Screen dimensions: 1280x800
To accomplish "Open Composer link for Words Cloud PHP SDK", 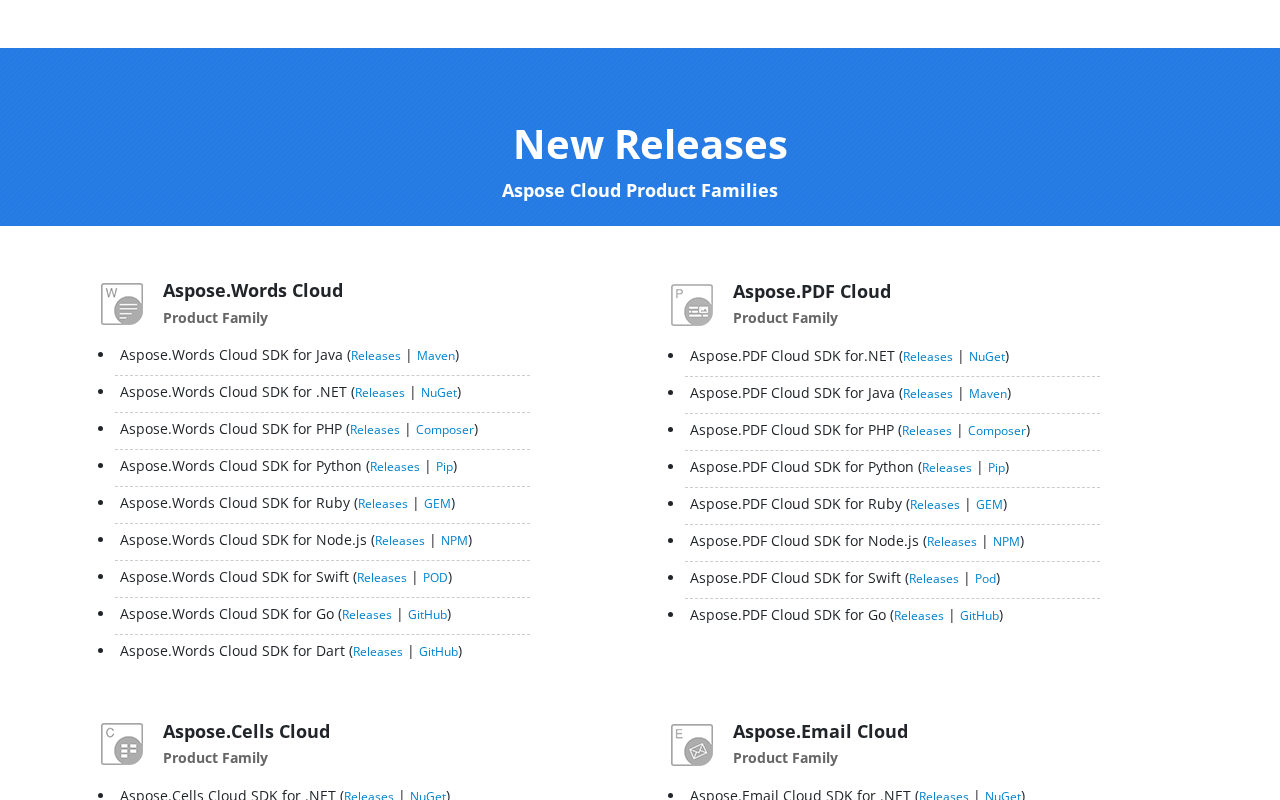I will [445, 430].
